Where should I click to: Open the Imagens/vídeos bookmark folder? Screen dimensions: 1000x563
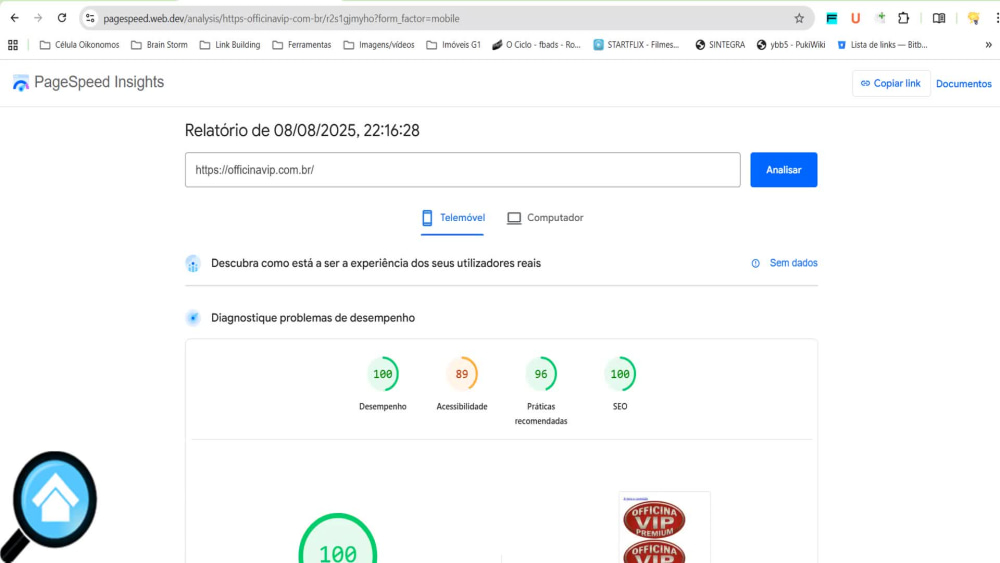[x=379, y=45]
